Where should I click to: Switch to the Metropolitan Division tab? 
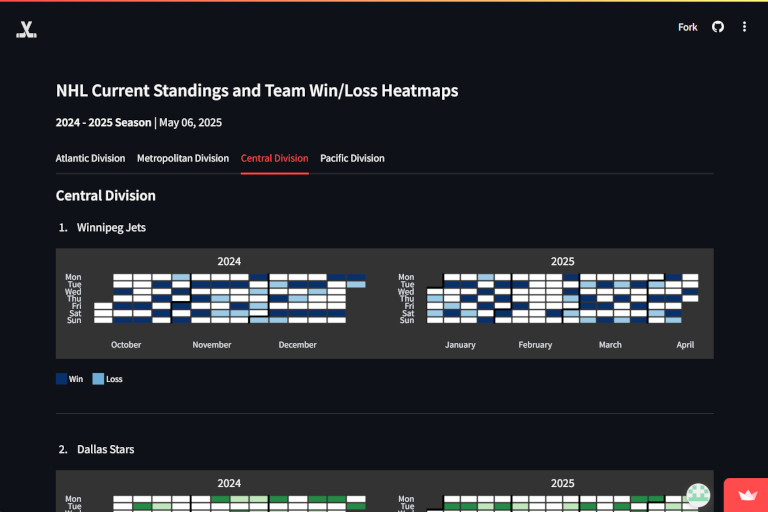[183, 158]
